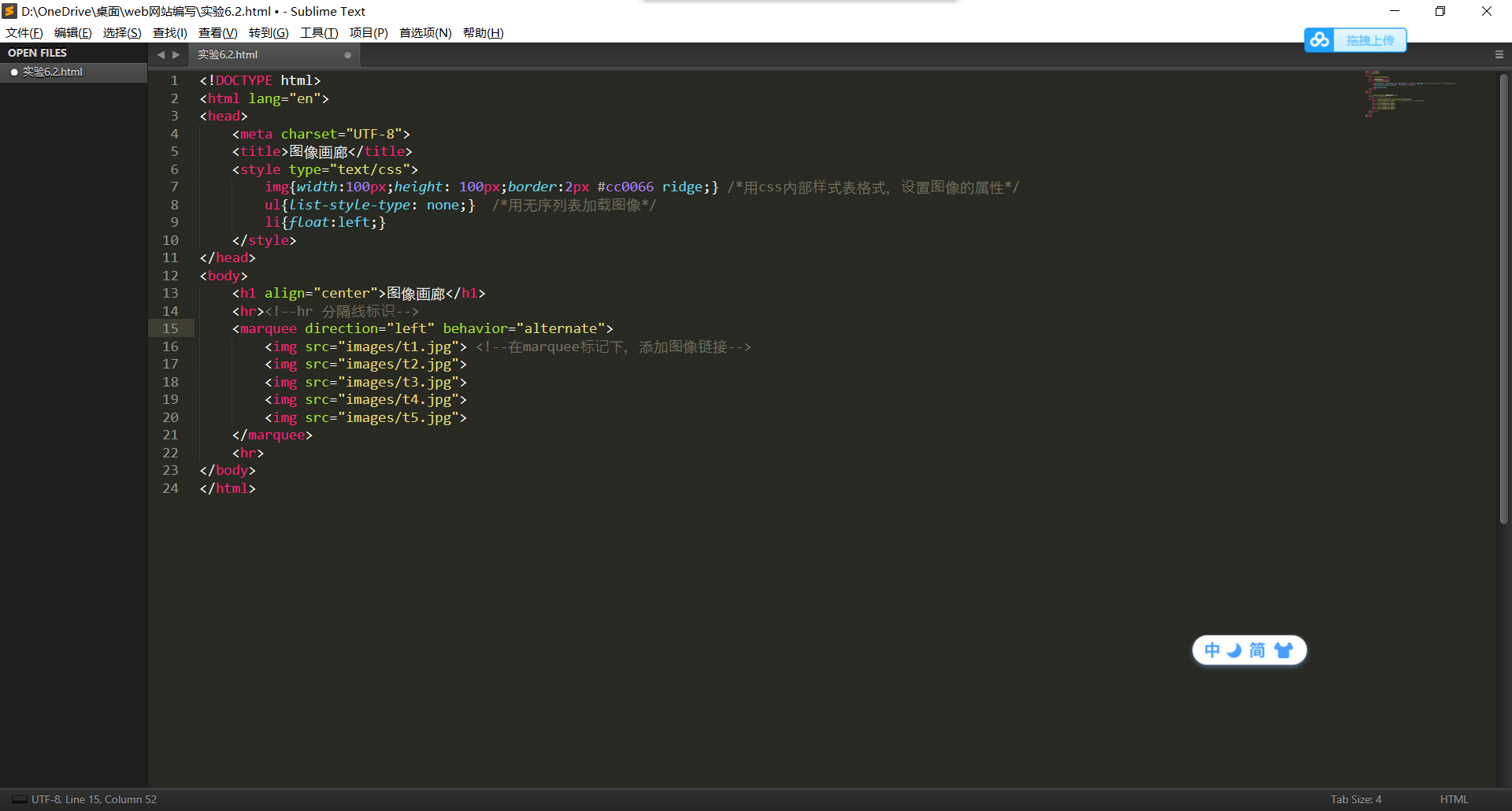Image resolution: width=1512 pixels, height=811 pixels.
Task: Toggle 简 simplified Chinese mode
Action: [x=1257, y=650]
